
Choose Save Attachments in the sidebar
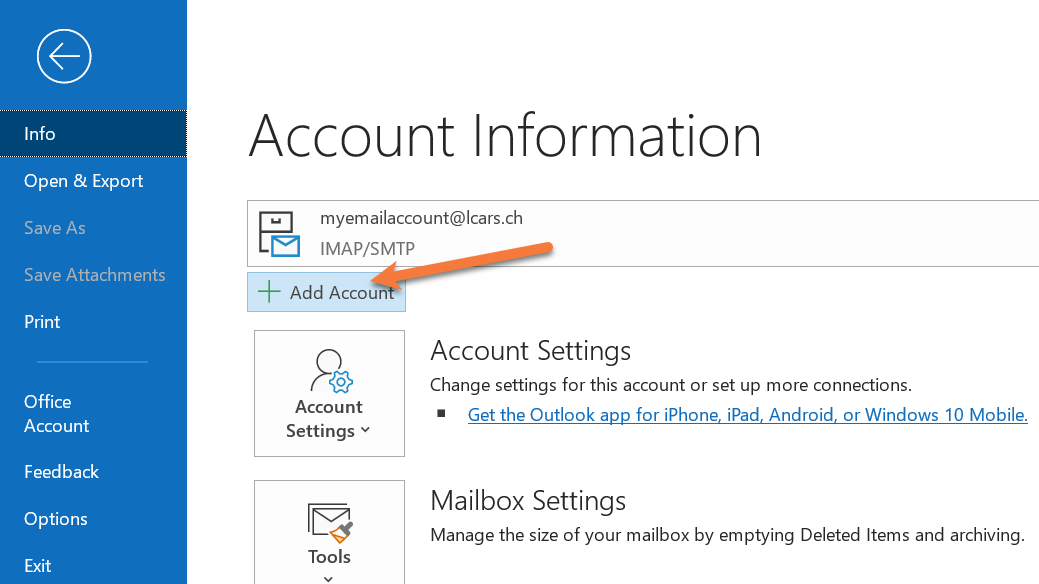tap(95, 275)
